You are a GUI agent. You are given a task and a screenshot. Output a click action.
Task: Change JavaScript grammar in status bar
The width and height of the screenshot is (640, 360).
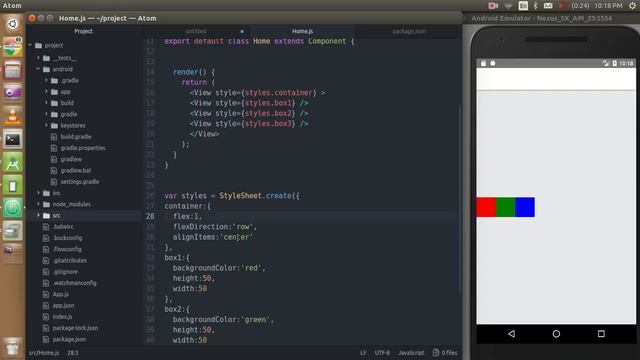tap(411, 353)
